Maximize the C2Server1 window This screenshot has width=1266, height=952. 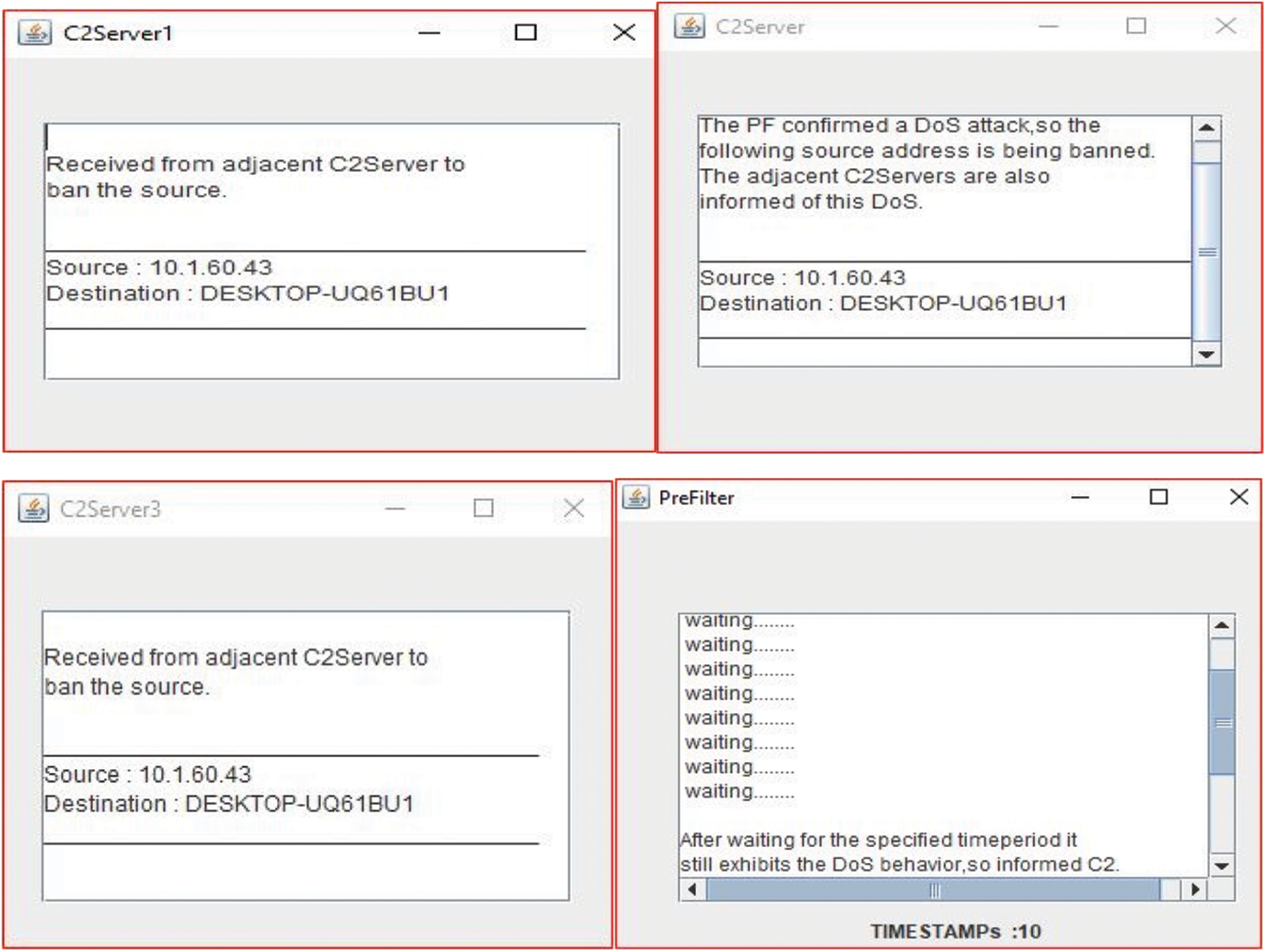(525, 32)
